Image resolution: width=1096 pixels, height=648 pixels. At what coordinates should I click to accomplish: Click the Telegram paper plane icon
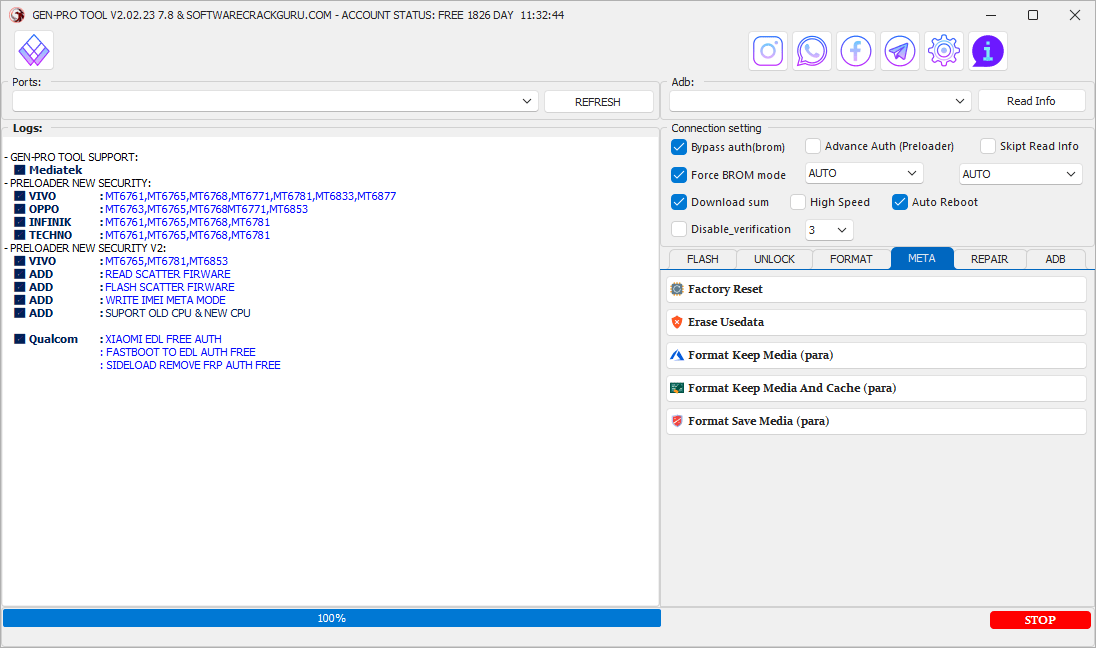pyautogui.click(x=900, y=51)
